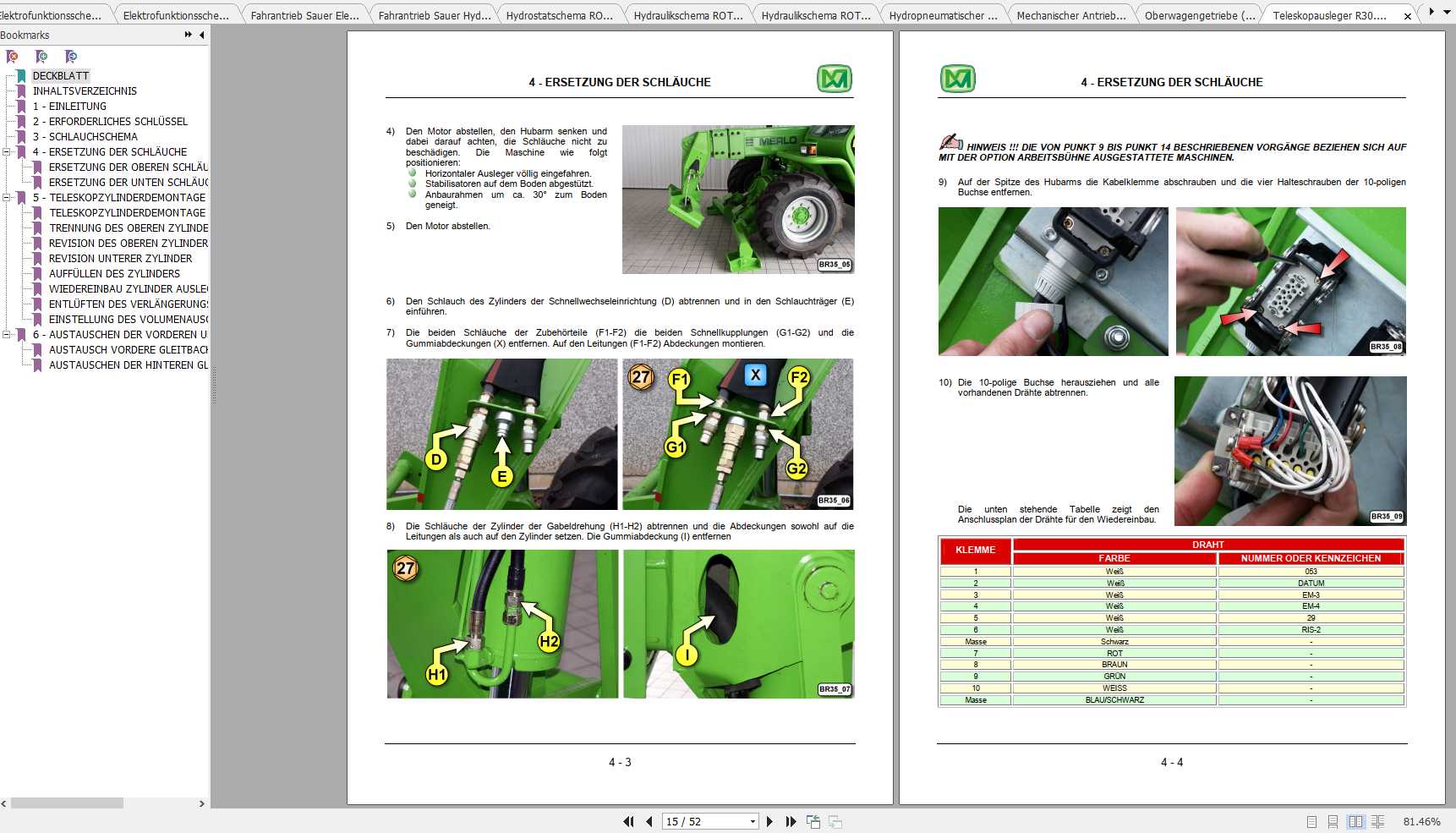Switch to continuous page layout
1456x833 pixels.
[1333, 821]
